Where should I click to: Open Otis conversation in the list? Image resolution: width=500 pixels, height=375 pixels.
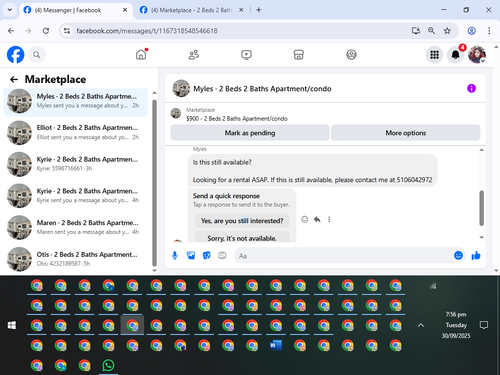pos(76,259)
